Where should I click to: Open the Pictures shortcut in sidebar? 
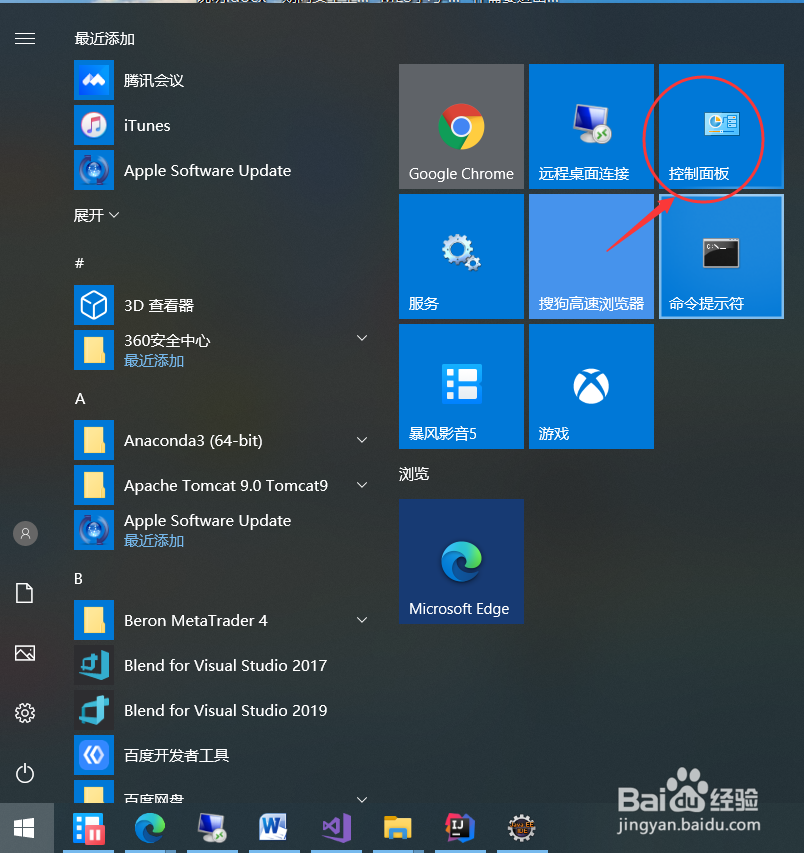[25, 653]
